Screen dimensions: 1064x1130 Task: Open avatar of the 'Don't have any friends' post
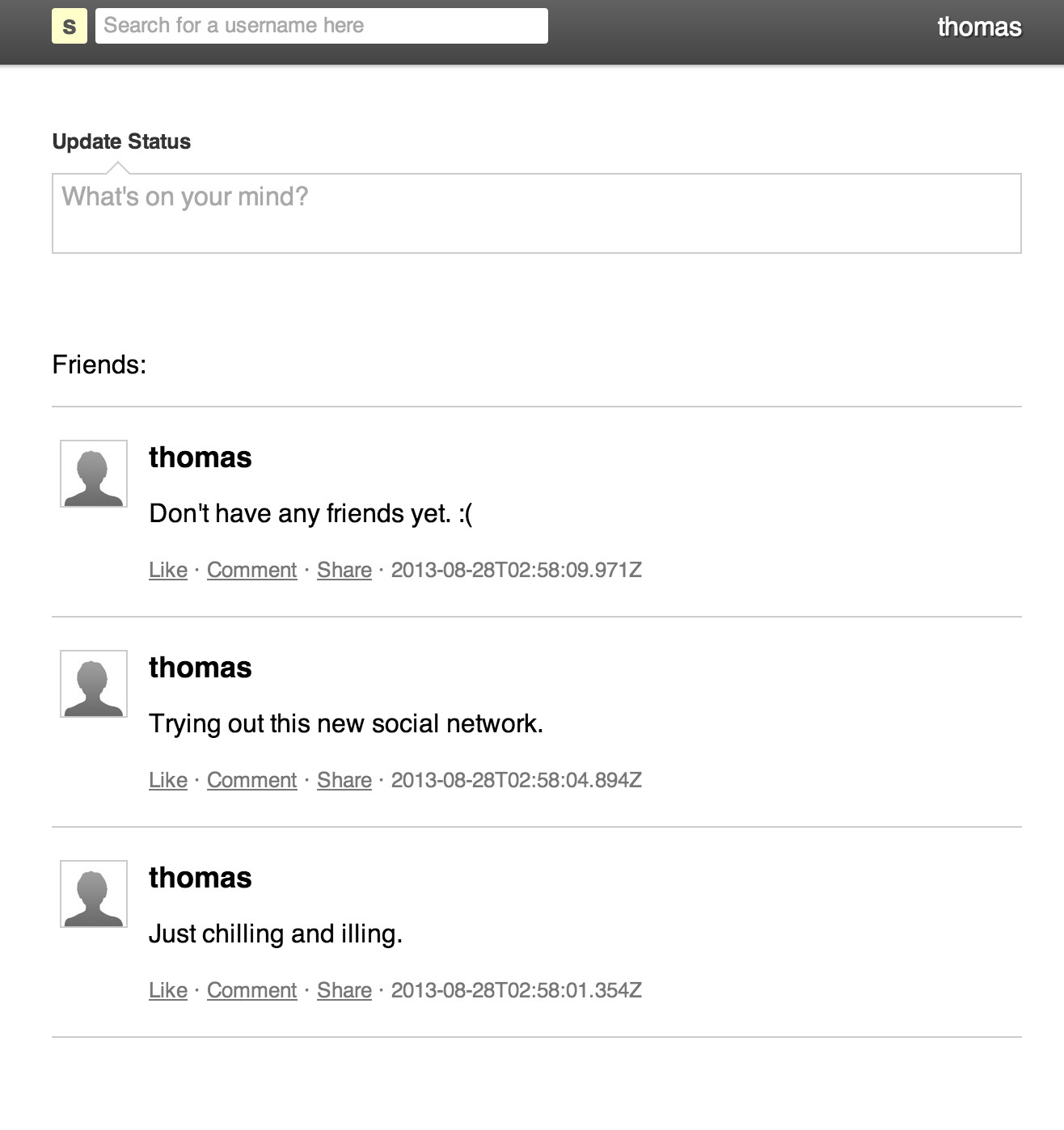click(x=94, y=474)
